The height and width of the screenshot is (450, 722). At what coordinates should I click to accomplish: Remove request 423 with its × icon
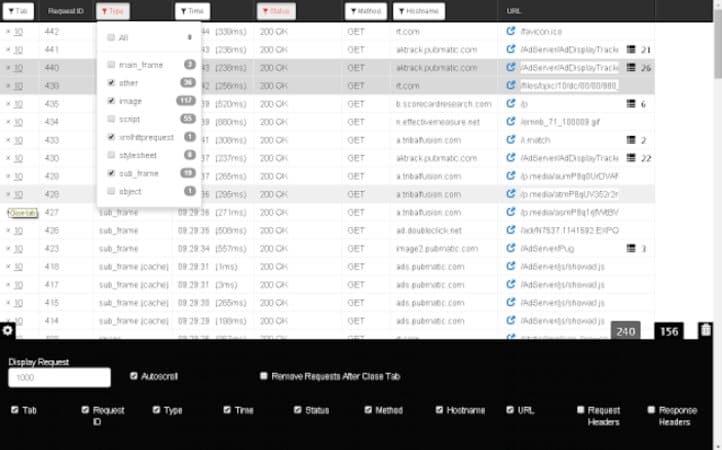click(x=8, y=248)
